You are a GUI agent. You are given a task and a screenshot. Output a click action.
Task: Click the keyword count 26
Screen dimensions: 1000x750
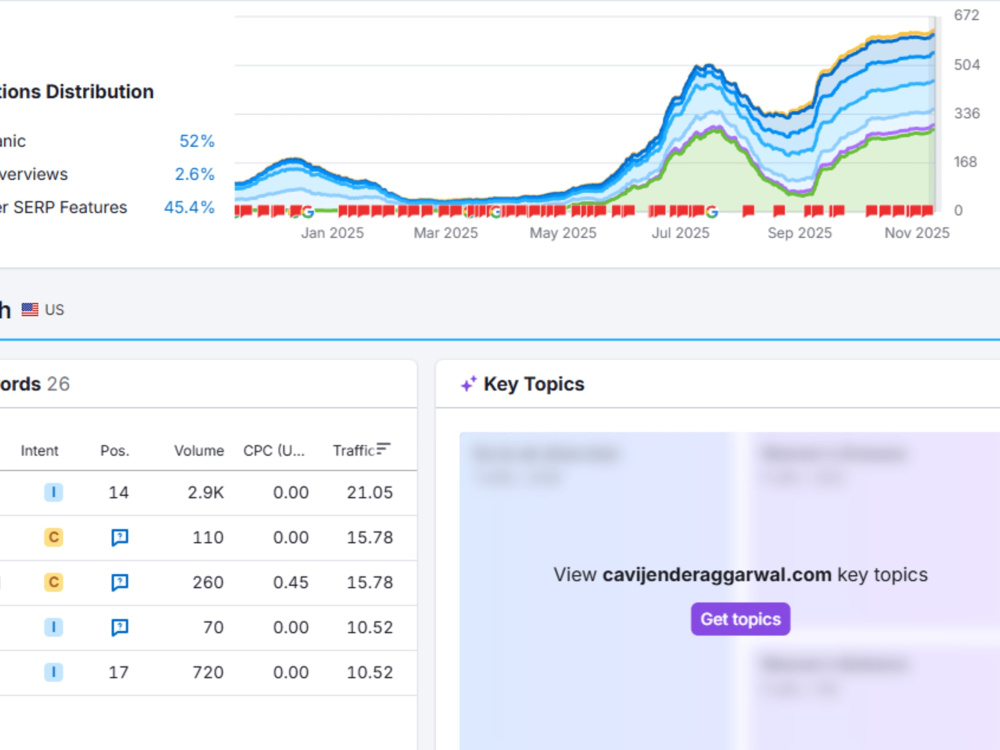point(58,384)
